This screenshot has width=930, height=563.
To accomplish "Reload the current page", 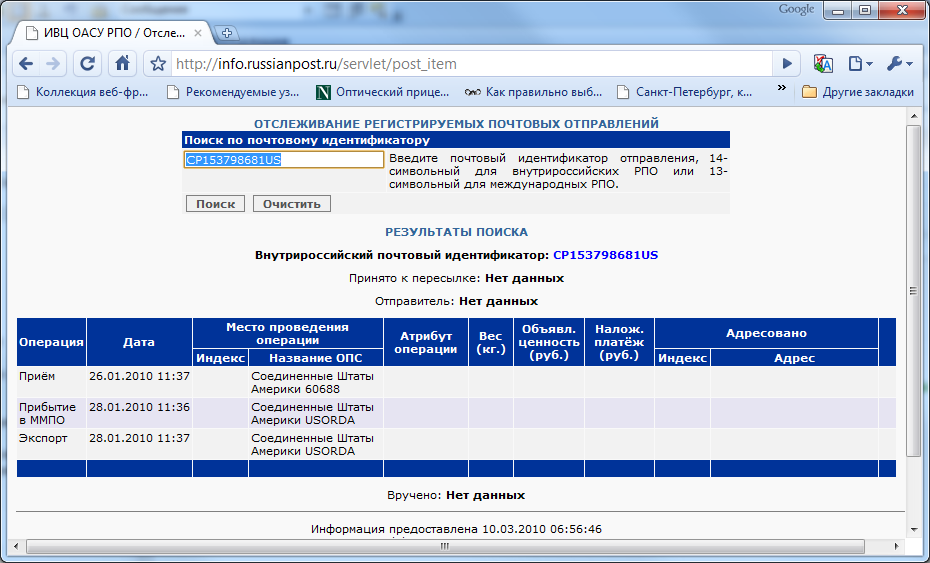I will [x=88, y=63].
